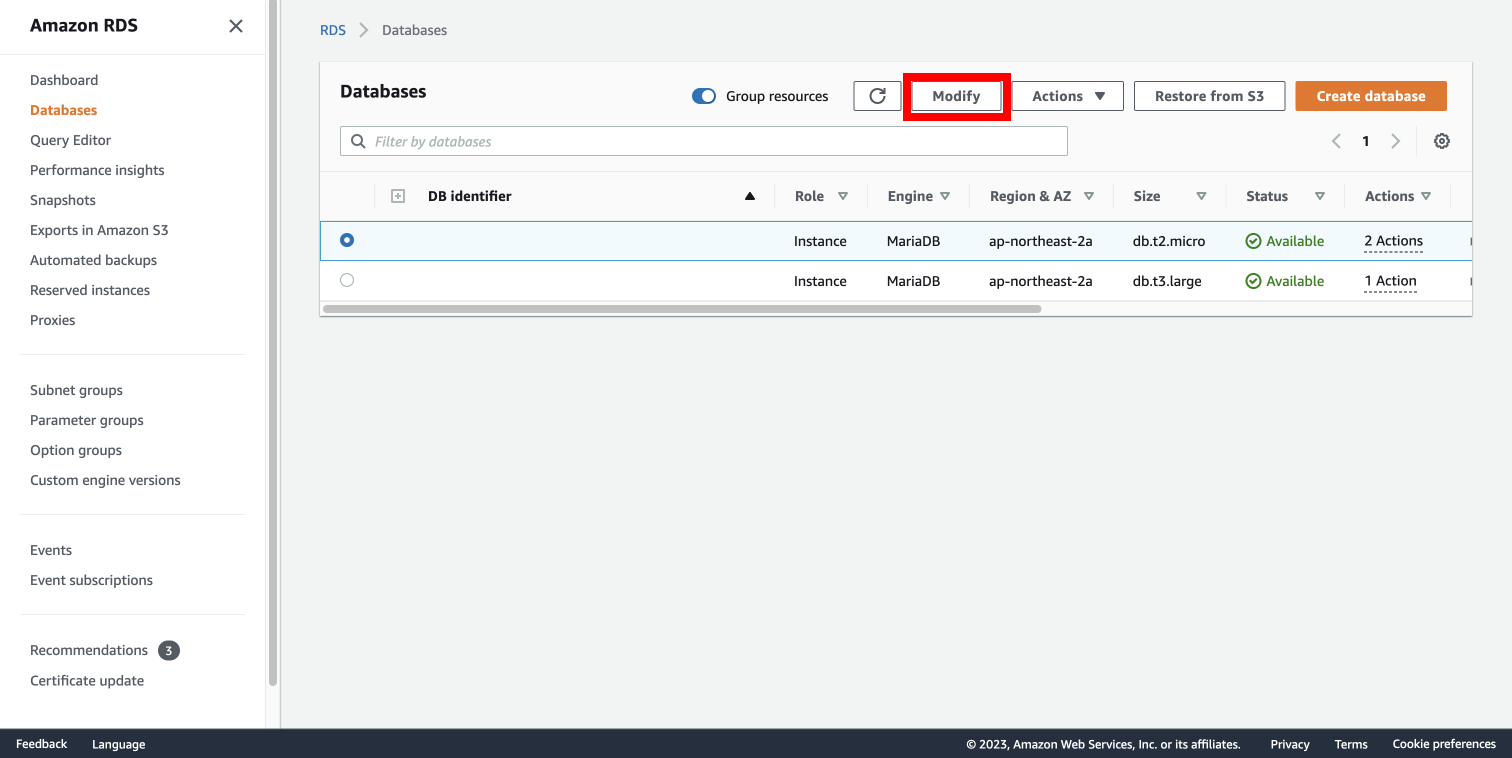Go to previous page arrow
This screenshot has width=1512, height=758.
point(1336,141)
